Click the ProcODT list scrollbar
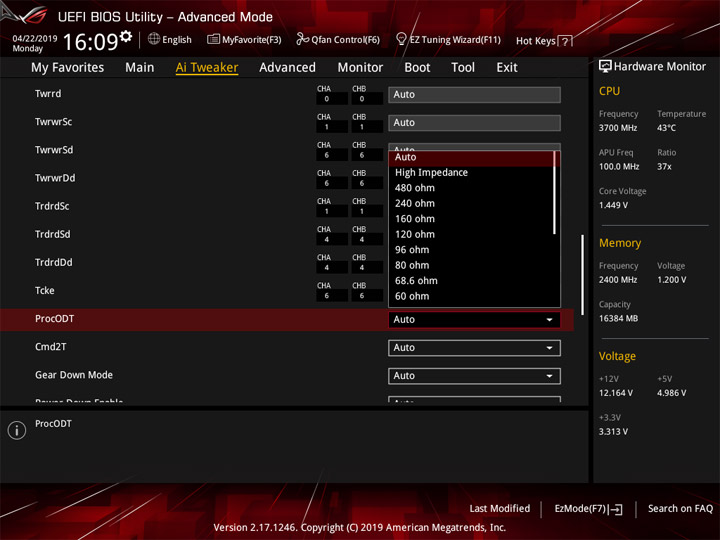This screenshot has height=540, width=720. point(555,193)
